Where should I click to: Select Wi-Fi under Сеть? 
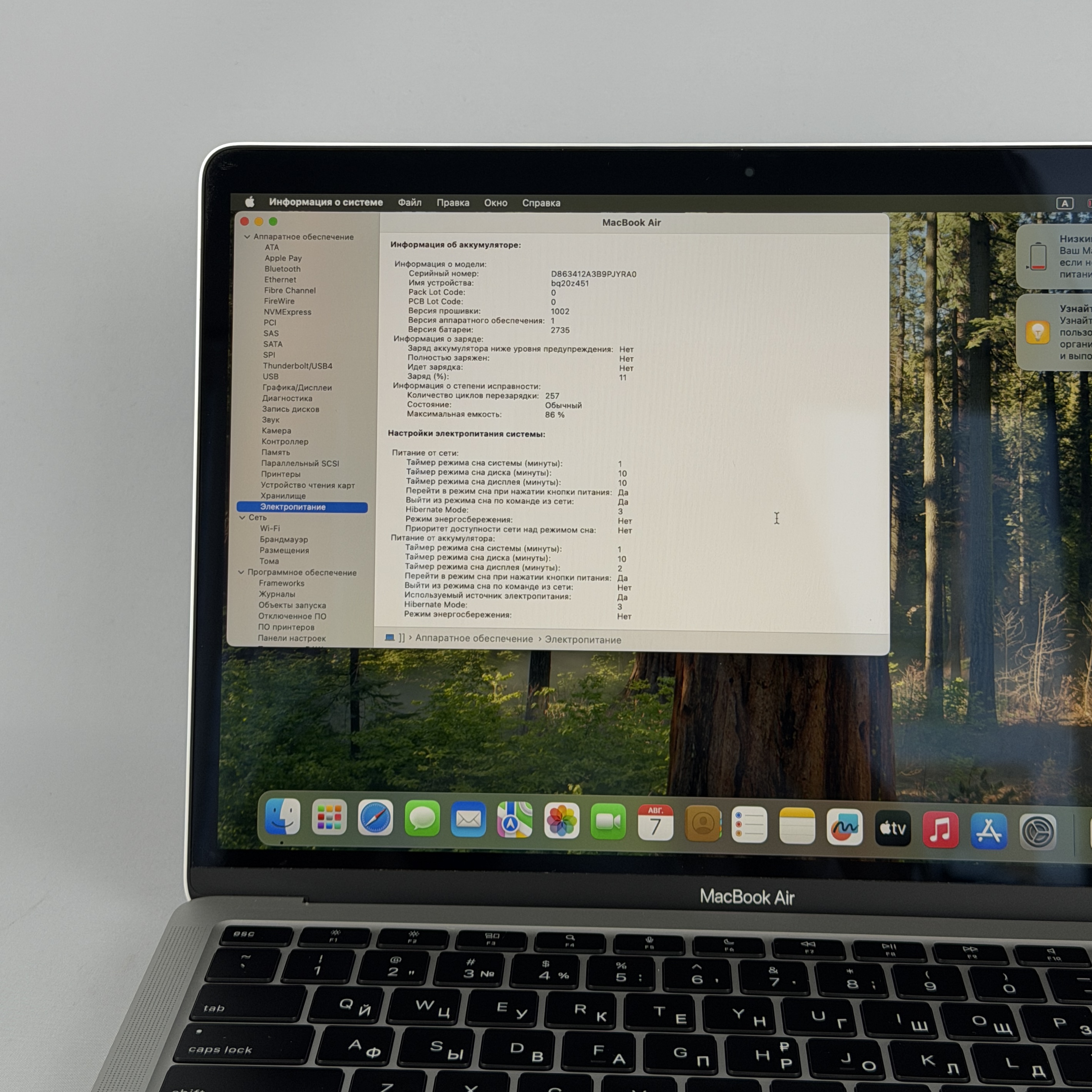pyautogui.click(x=269, y=528)
